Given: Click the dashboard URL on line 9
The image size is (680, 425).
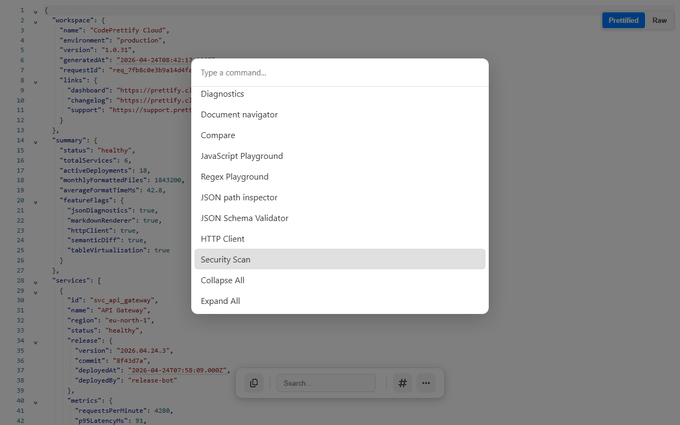Looking at the screenshot, I should [154, 90].
